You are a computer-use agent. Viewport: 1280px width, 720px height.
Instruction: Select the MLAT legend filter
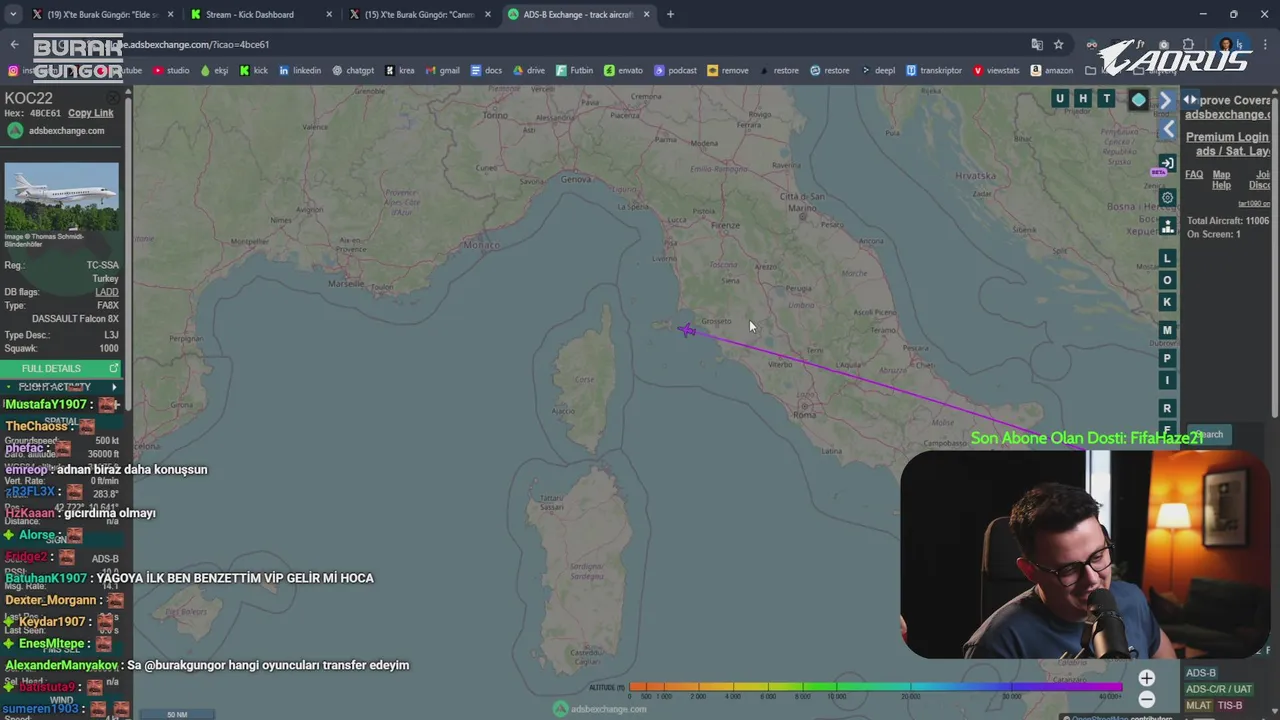[1198, 705]
